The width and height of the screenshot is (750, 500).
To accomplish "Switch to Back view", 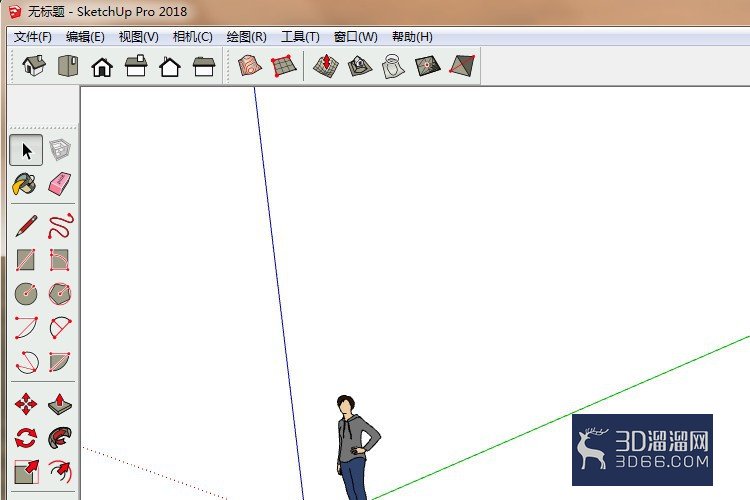I will pyautogui.click(x=170, y=66).
